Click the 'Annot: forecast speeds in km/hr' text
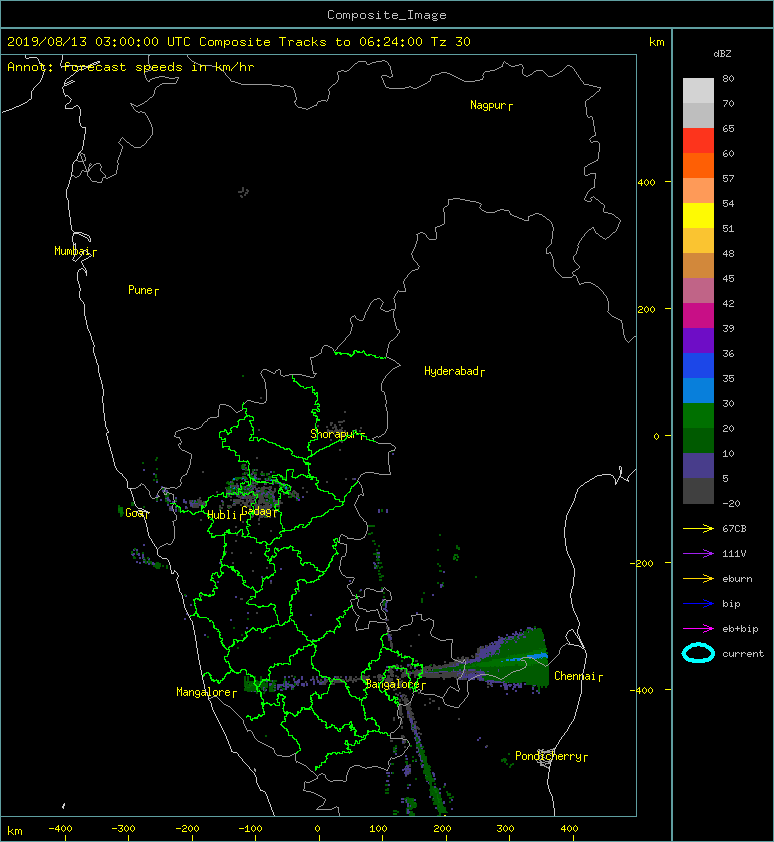Viewport: 774px width, 842px height. coord(131,67)
